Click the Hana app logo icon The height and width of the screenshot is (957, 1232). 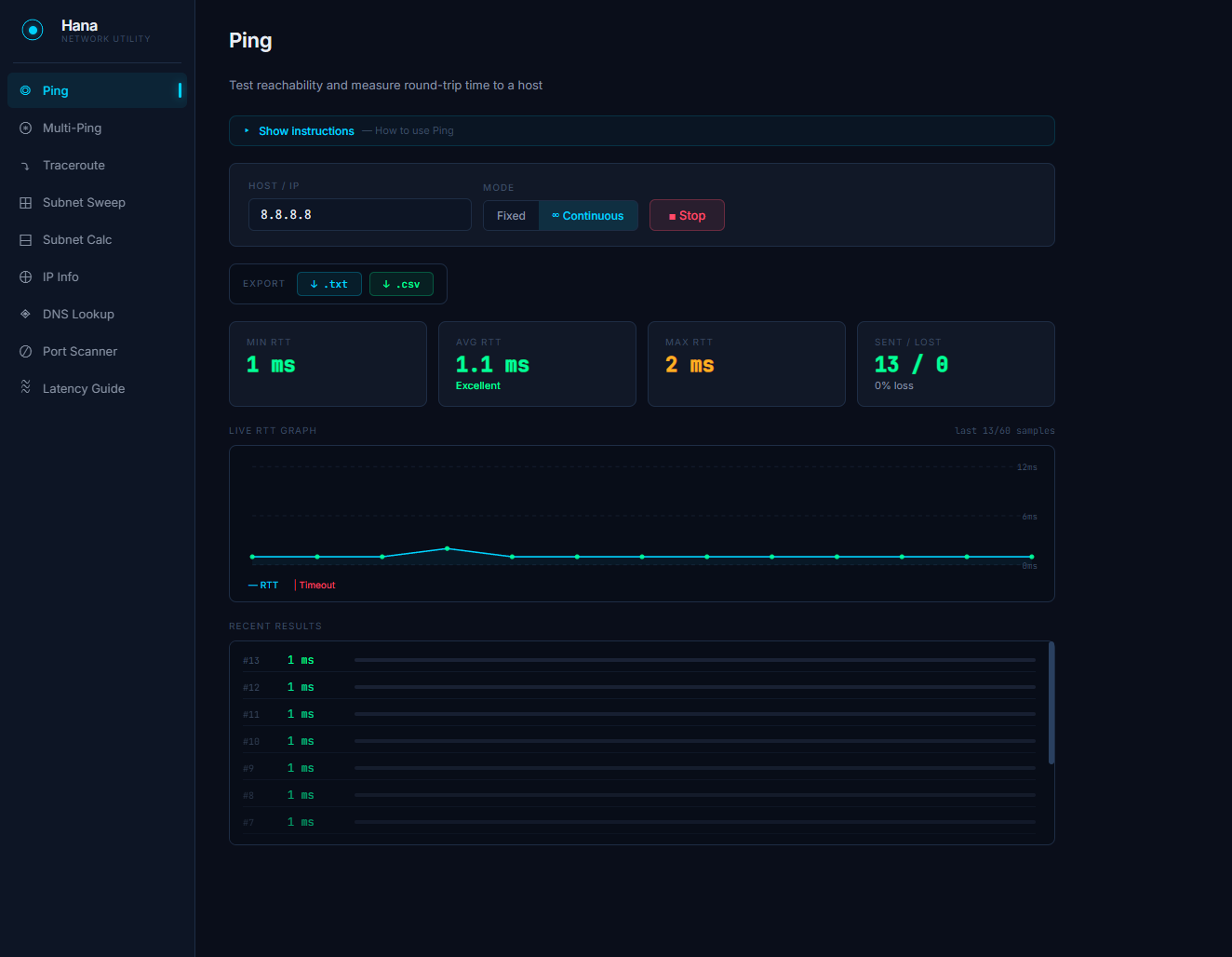(33, 30)
